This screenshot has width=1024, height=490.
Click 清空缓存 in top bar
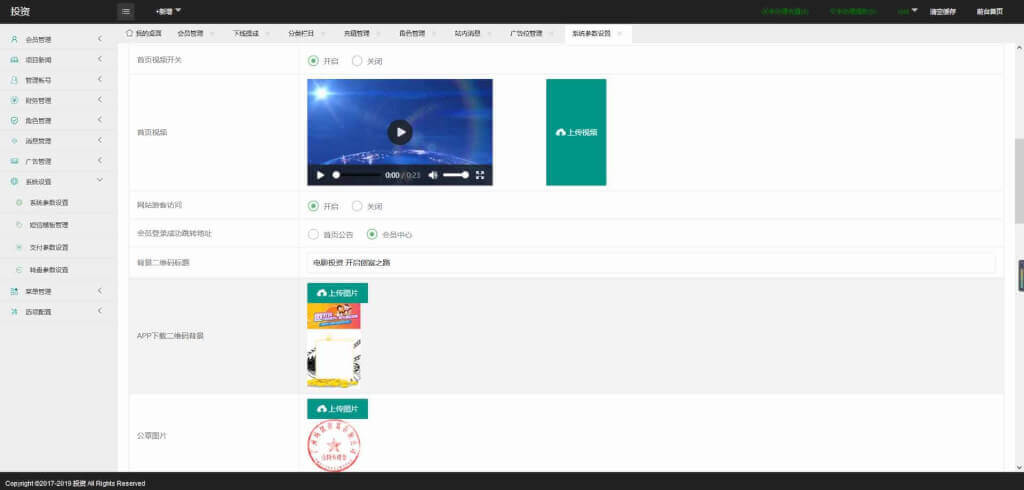[943, 11]
